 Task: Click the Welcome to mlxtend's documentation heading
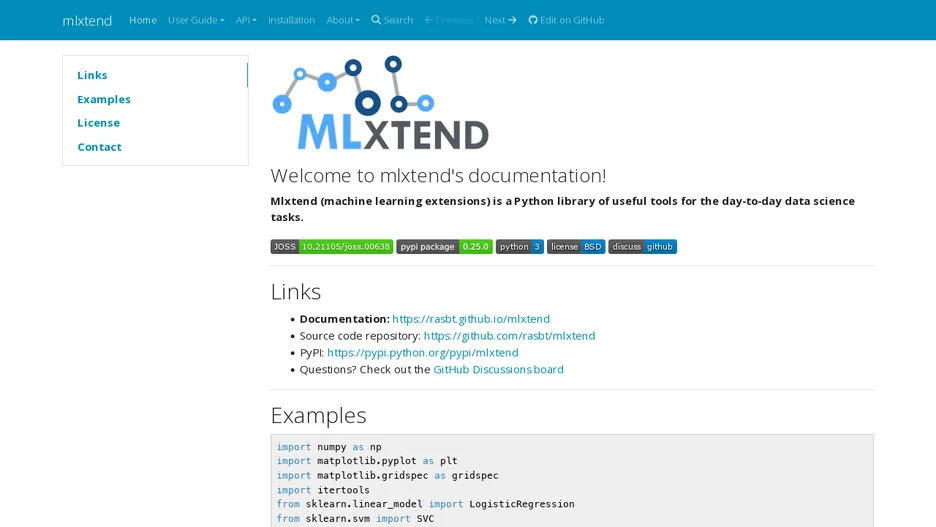[438, 175]
